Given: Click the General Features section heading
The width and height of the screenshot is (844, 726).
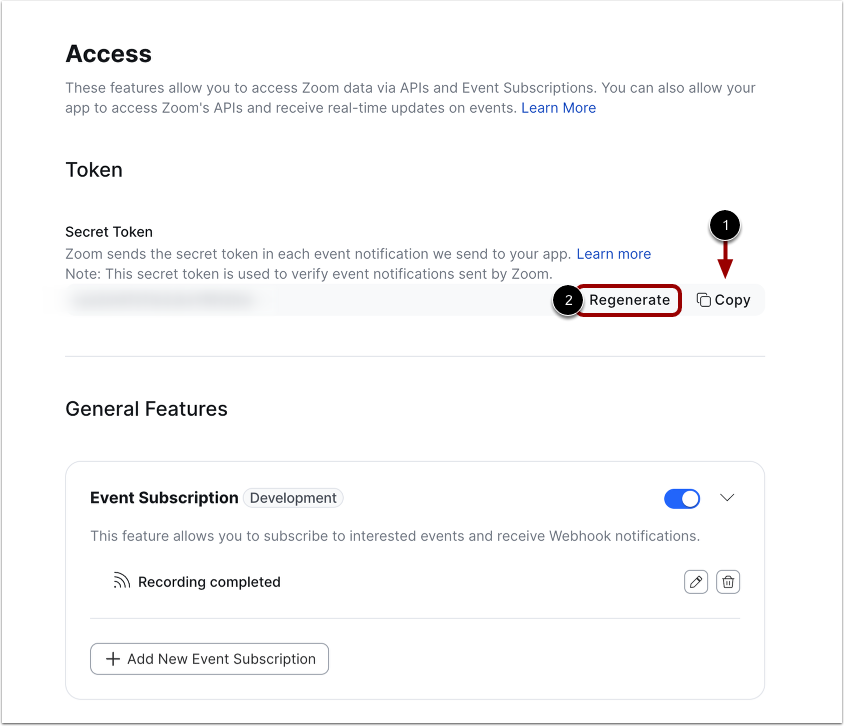Looking at the screenshot, I should pyautogui.click(x=146, y=409).
